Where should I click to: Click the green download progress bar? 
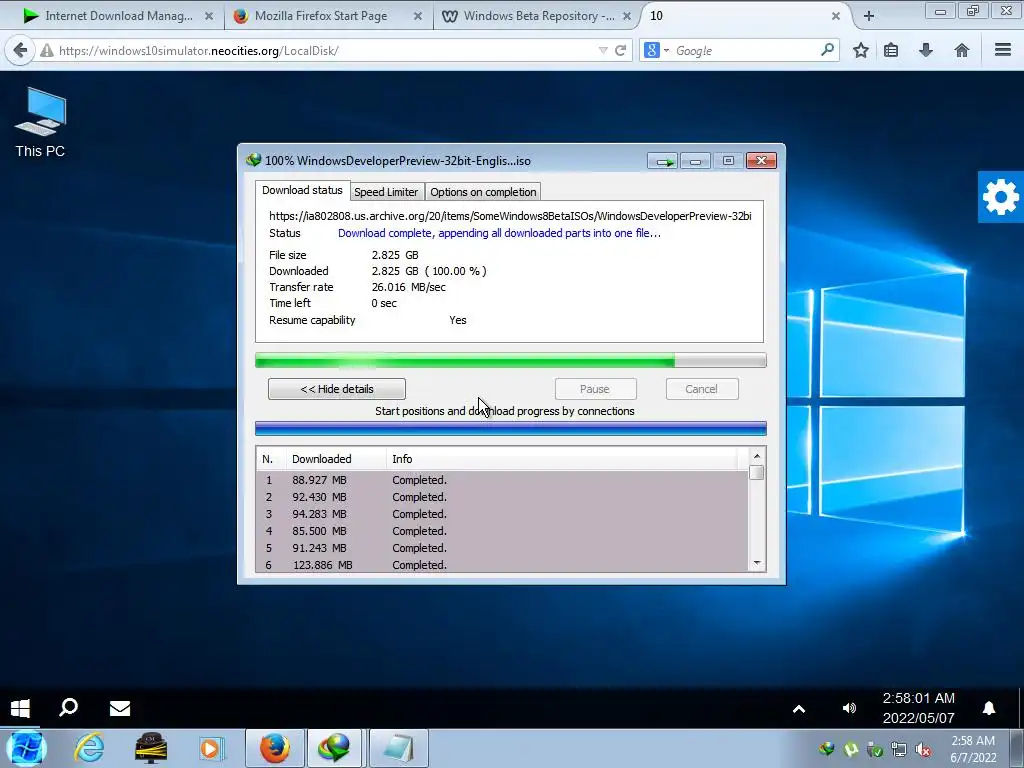[511, 360]
